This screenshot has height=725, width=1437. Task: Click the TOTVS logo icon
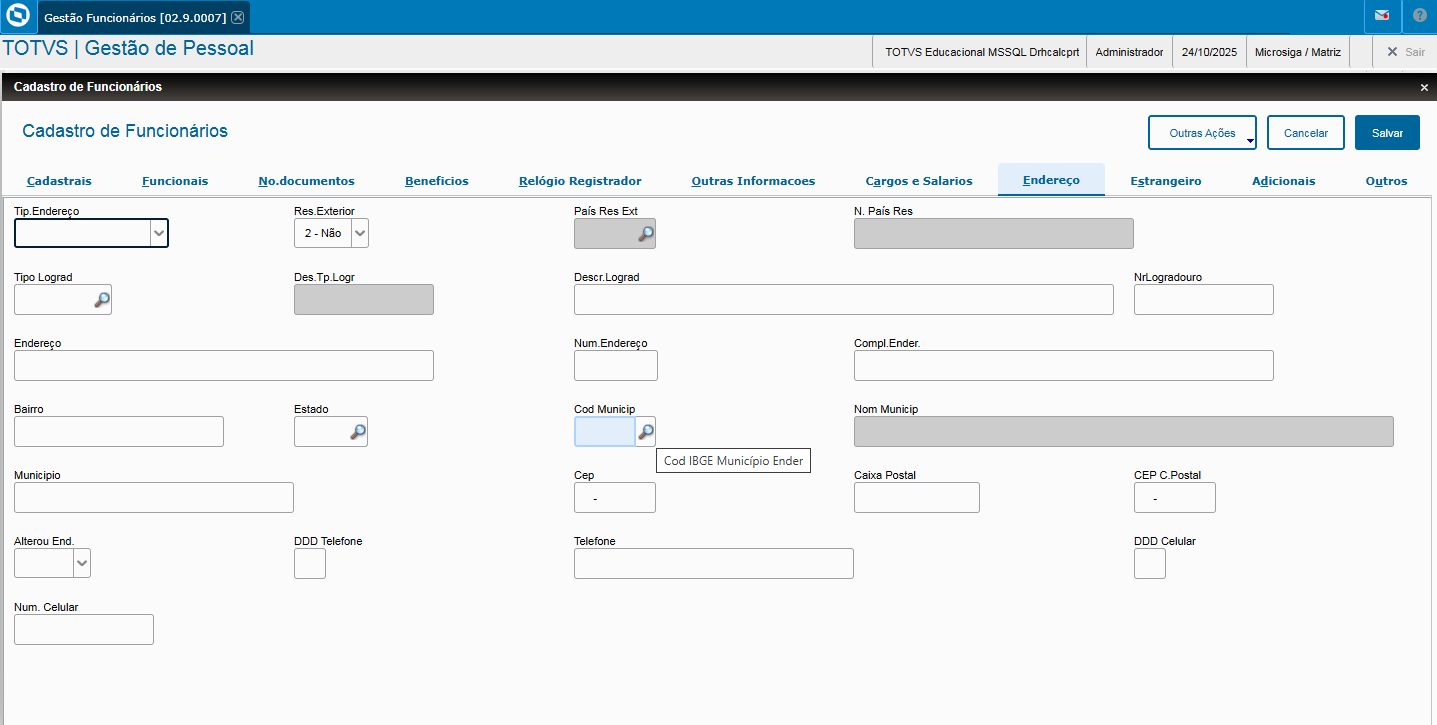pyautogui.click(x=17, y=17)
